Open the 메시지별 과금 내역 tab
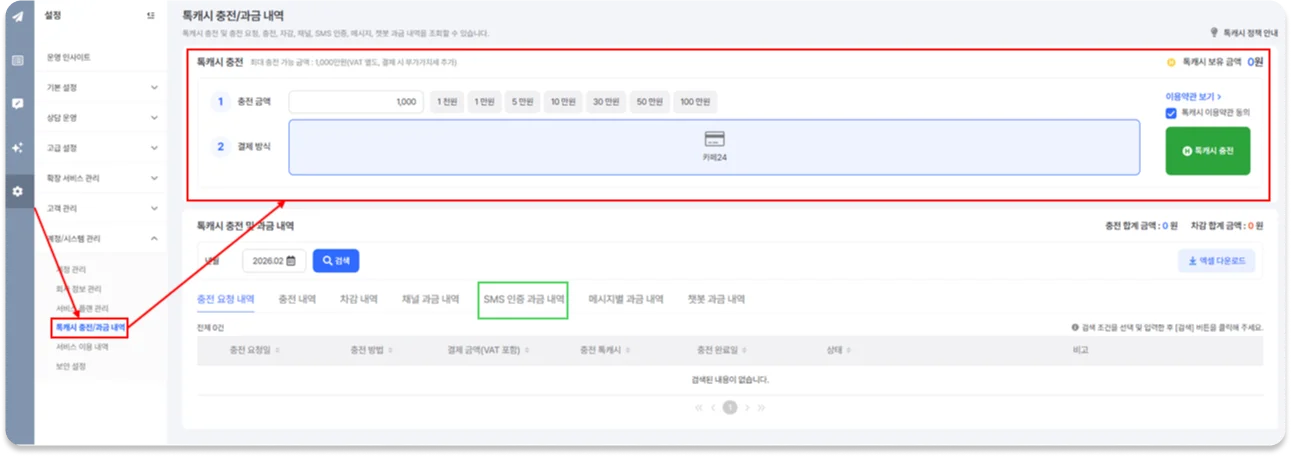 coord(626,299)
